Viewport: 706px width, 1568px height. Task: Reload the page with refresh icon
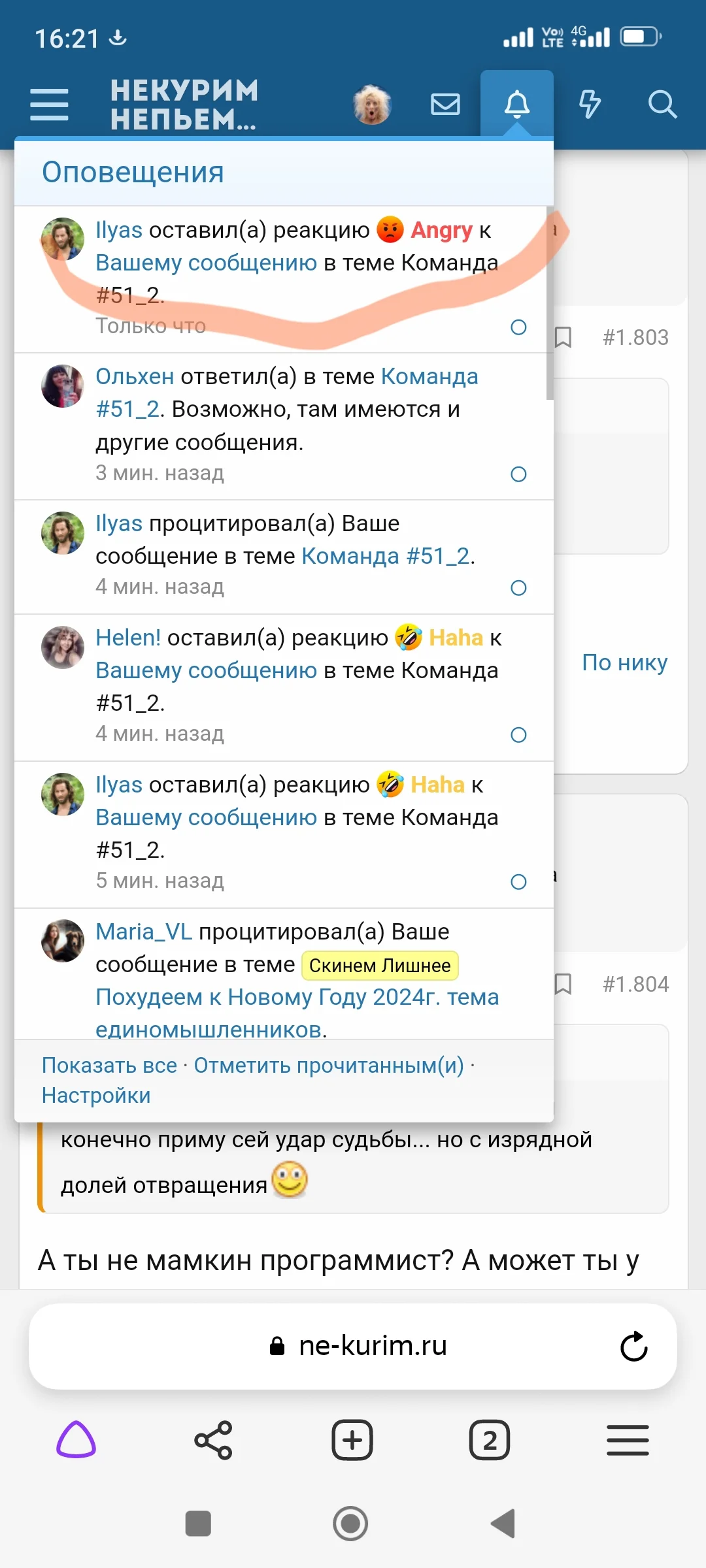click(633, 1347)
